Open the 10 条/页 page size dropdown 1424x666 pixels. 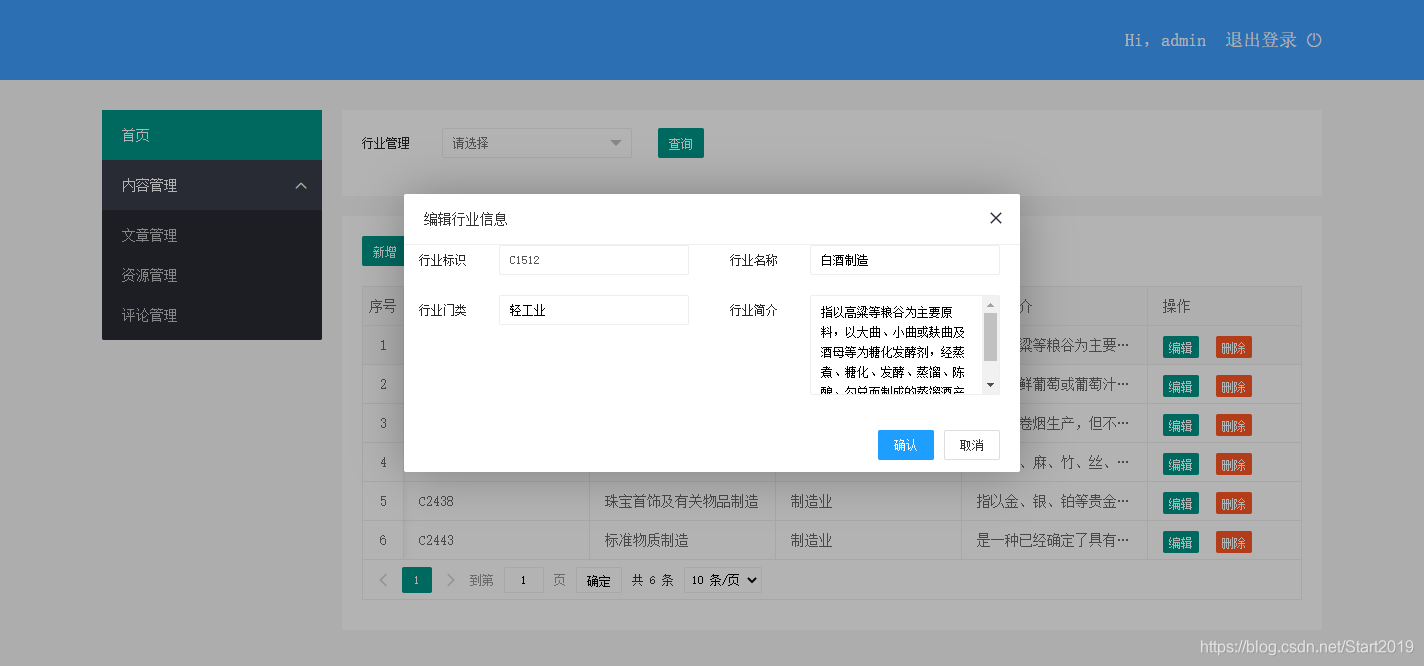[x=723, y=580]
